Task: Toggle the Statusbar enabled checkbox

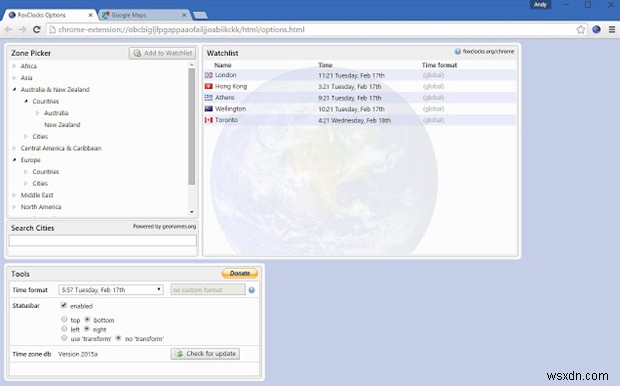Action: pos(64,305)
